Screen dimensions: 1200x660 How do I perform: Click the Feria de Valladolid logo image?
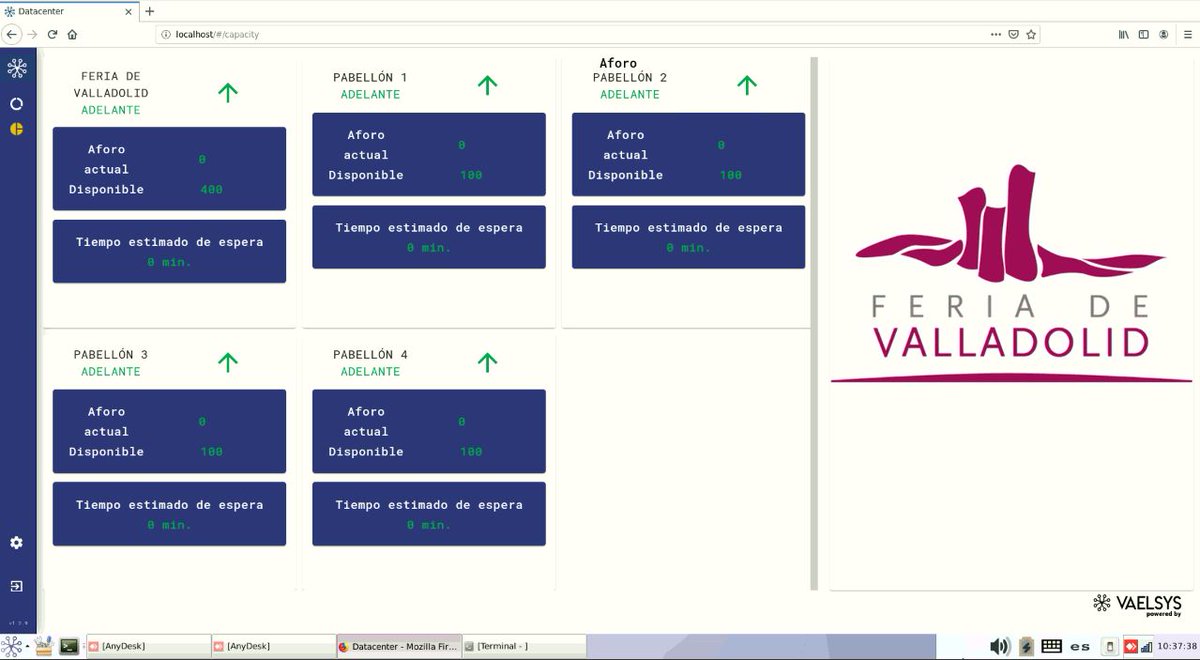click(x=1010, y=272)
